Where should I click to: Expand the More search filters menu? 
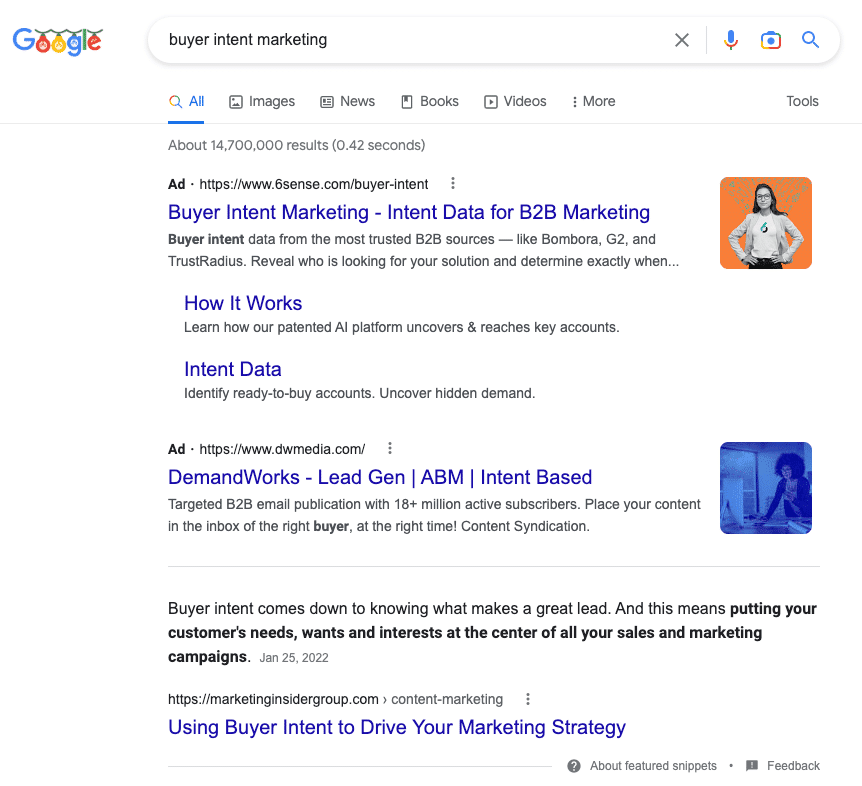coord(592,101)
